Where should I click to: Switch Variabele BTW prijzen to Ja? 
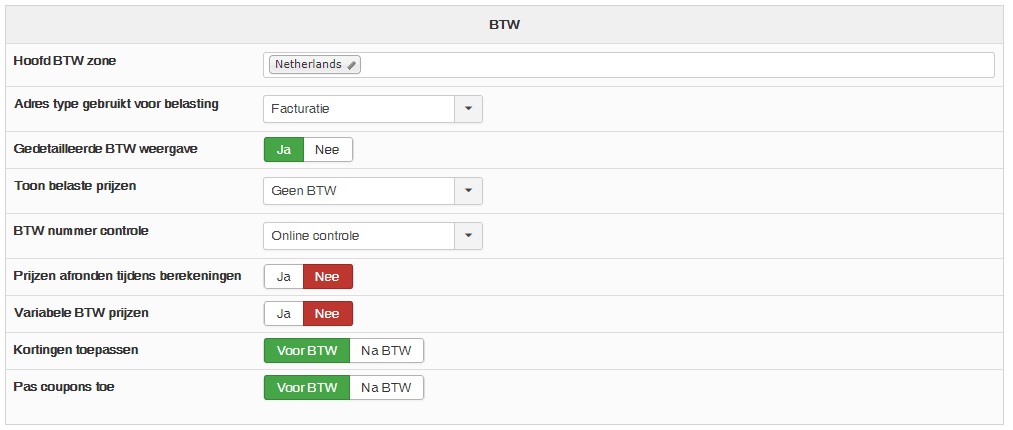pos(283,314)
